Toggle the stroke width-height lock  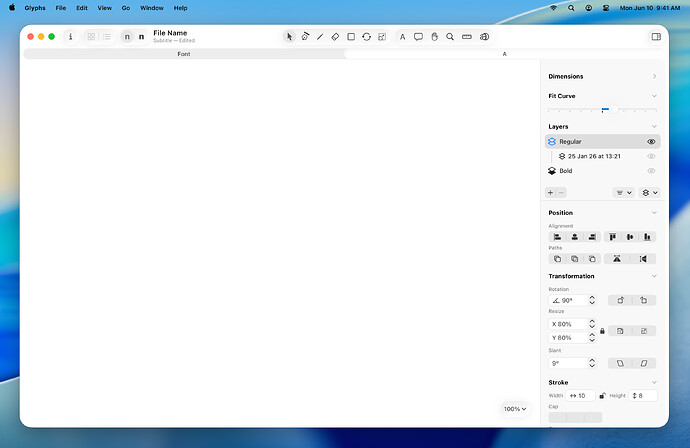602,396
